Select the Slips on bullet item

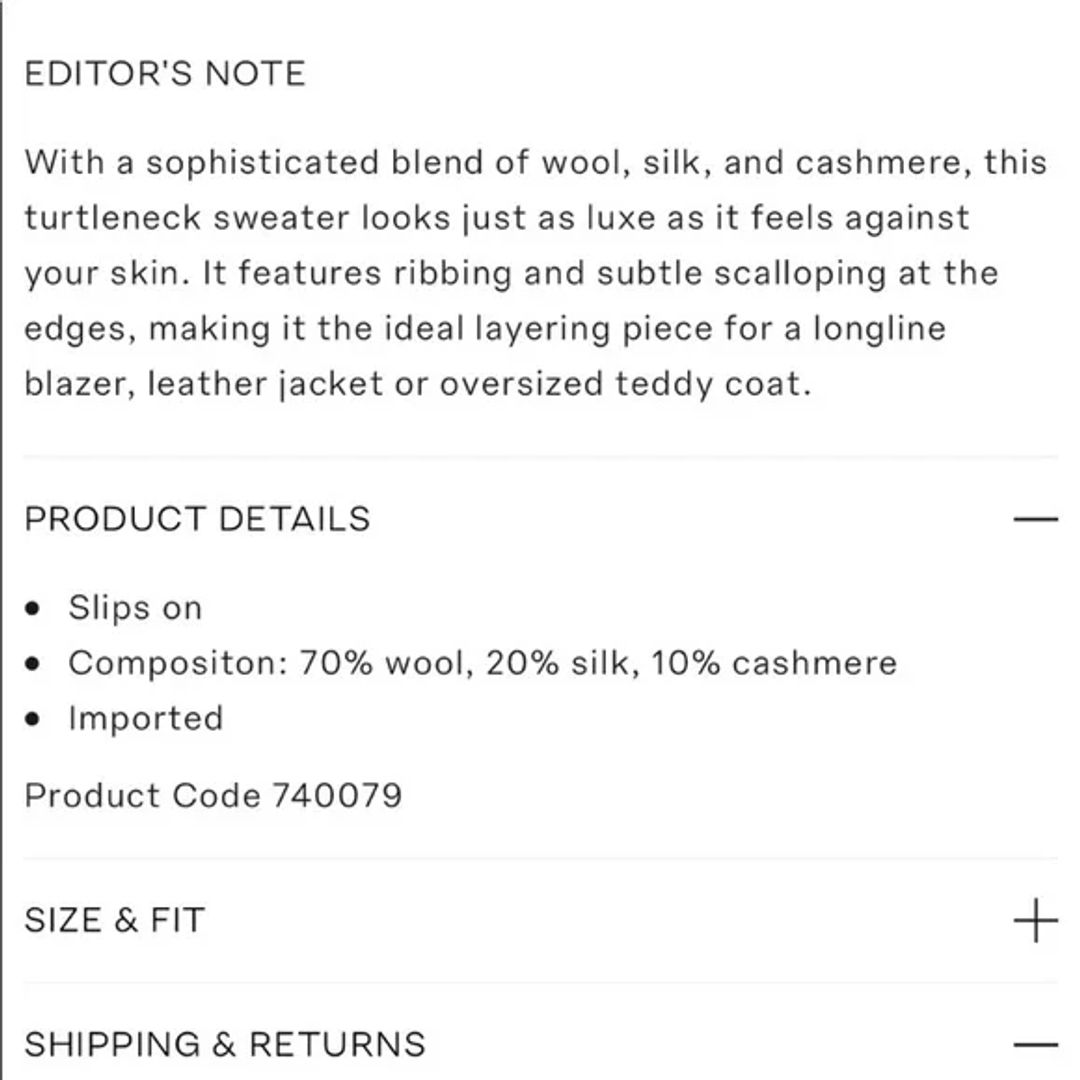(134, 607)
